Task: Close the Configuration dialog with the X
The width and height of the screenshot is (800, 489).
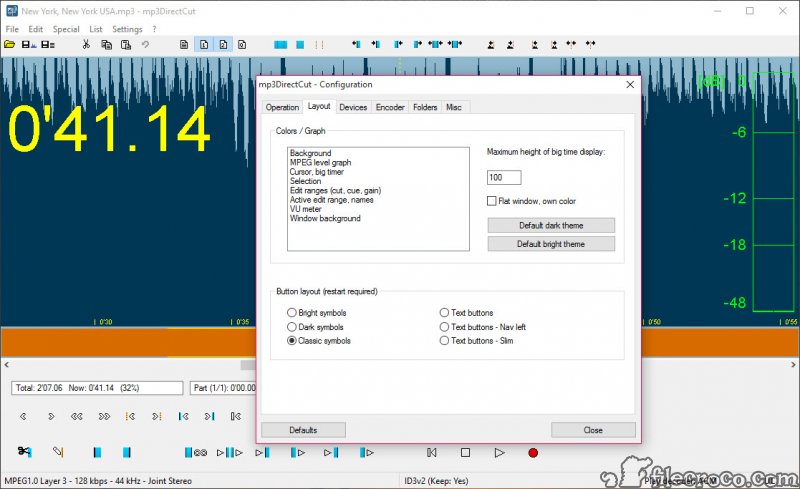Action: 630,84
